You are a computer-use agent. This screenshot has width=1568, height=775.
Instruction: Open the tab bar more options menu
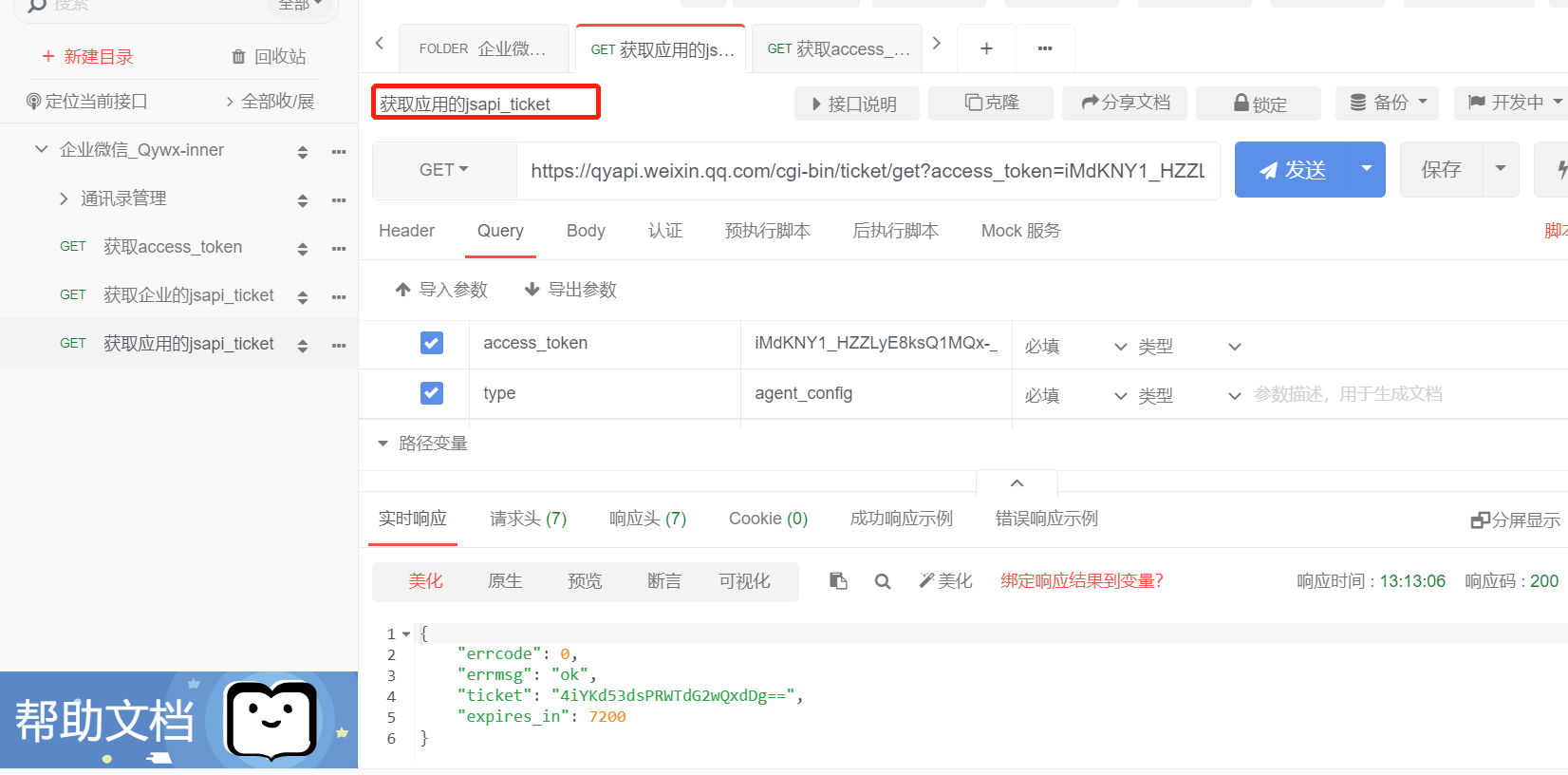click(x=1045, y=48)
